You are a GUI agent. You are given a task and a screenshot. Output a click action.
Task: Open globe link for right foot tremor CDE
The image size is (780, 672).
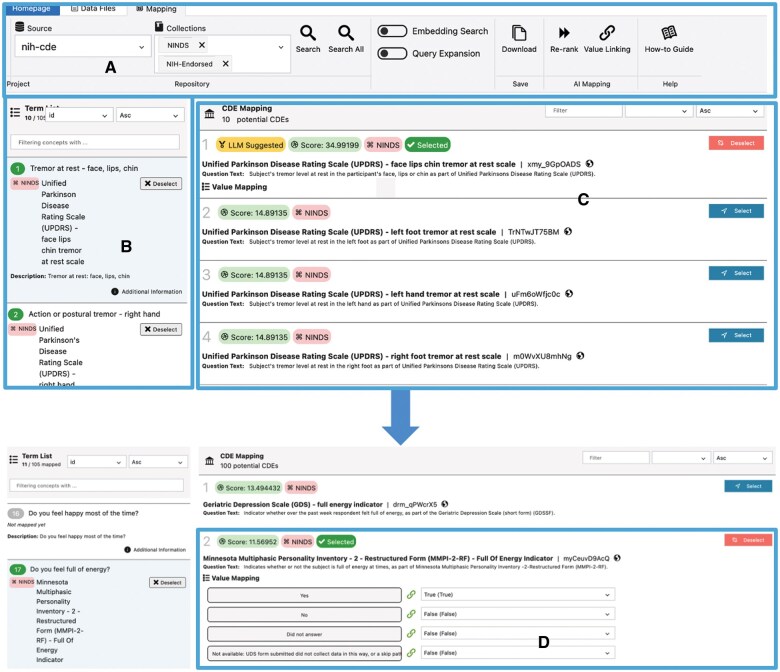click(x=580, y=356)
